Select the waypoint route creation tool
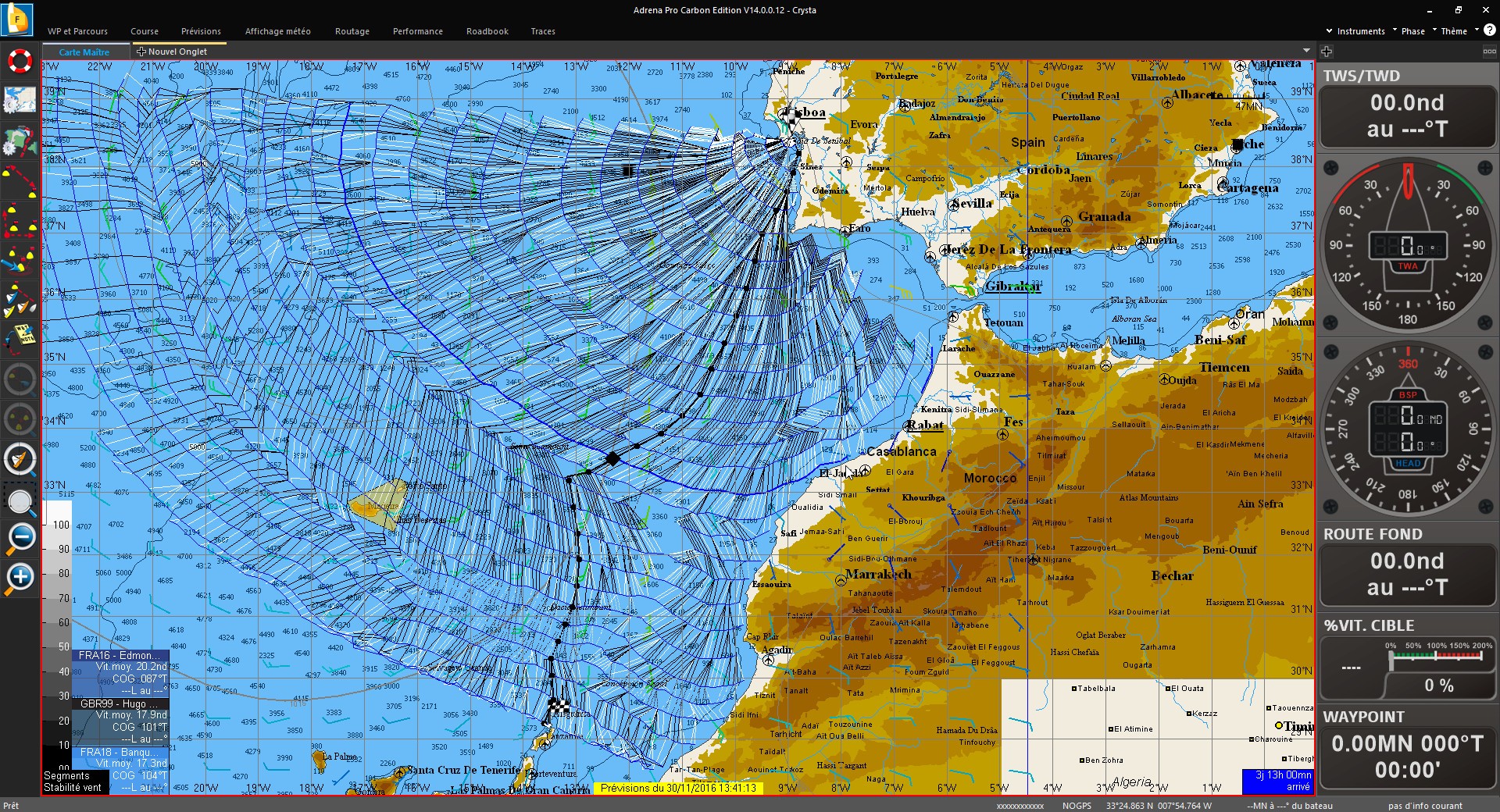The image size is (1500, 812). pyautogui.click(x=20, y=182)
